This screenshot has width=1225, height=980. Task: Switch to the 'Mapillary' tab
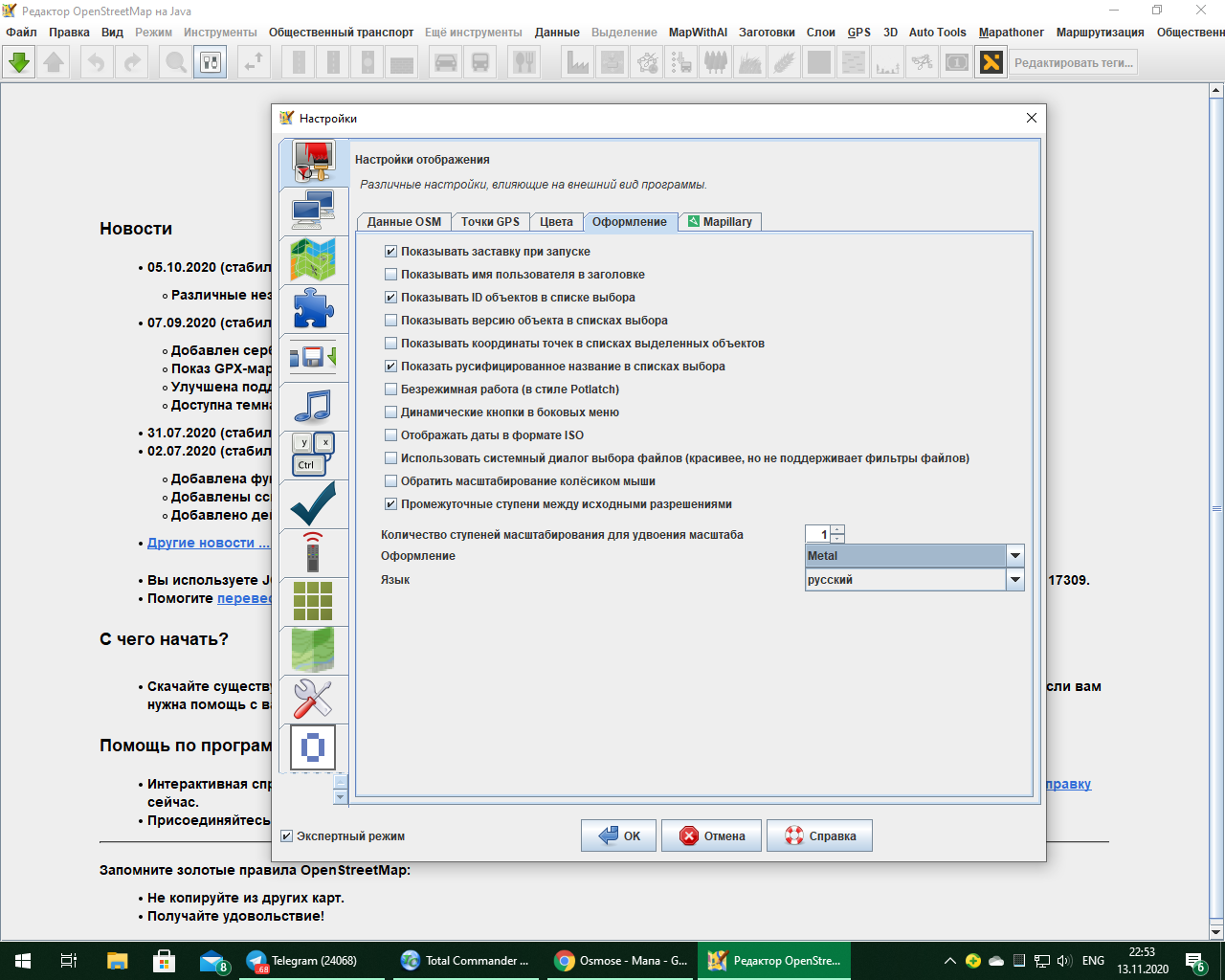(x=721, y=222)
